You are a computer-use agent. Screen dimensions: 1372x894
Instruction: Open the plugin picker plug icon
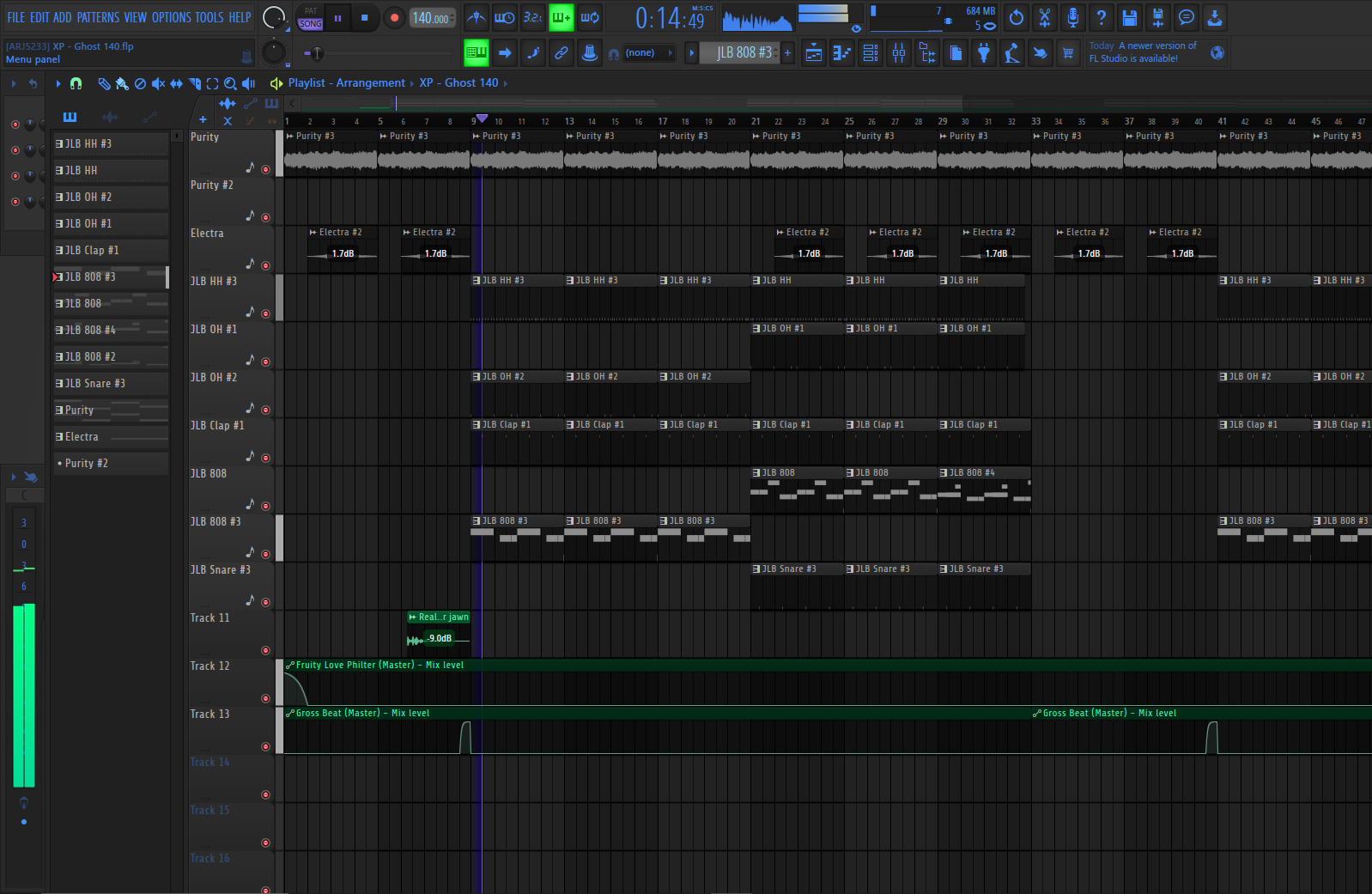click(x=983, y=53)
